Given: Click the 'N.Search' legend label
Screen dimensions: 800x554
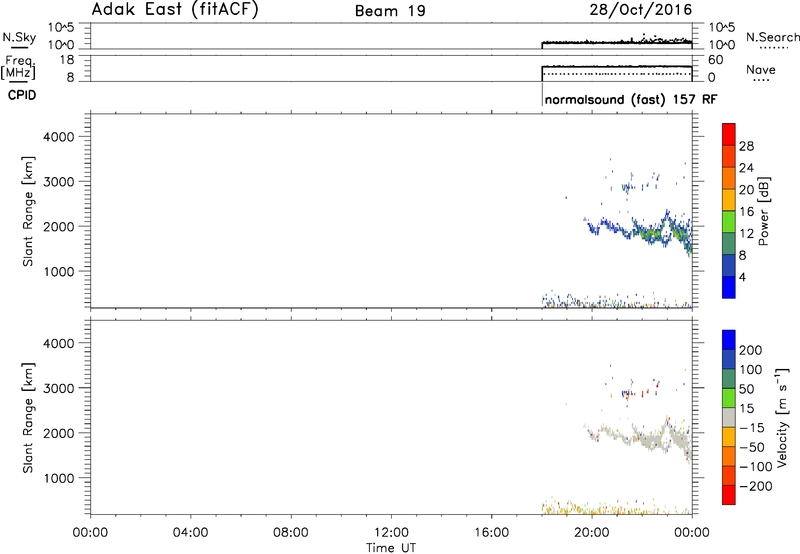Looking at the screenshot, I should coord(772,37).
